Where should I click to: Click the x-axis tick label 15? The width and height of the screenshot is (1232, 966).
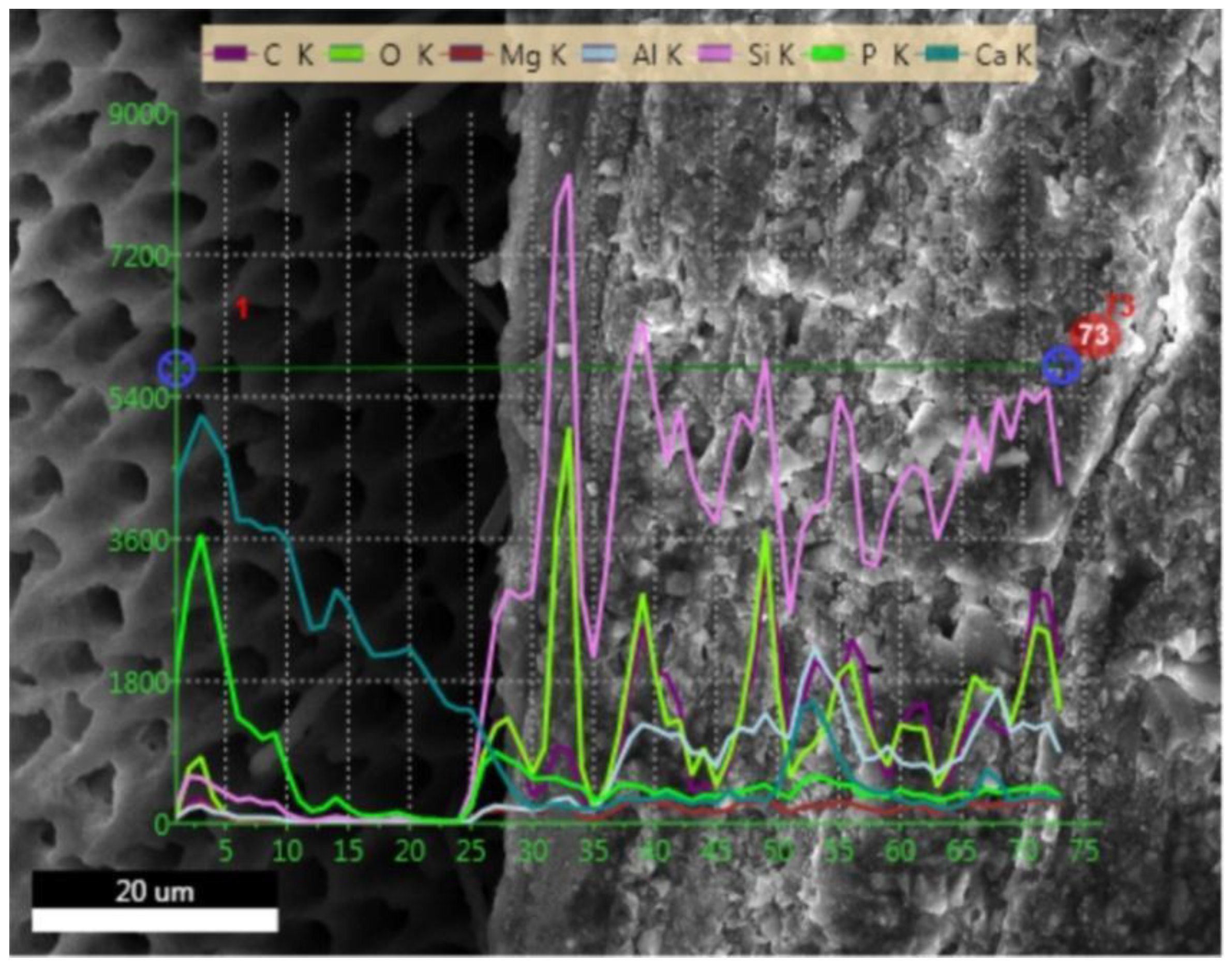pos(349,850)
